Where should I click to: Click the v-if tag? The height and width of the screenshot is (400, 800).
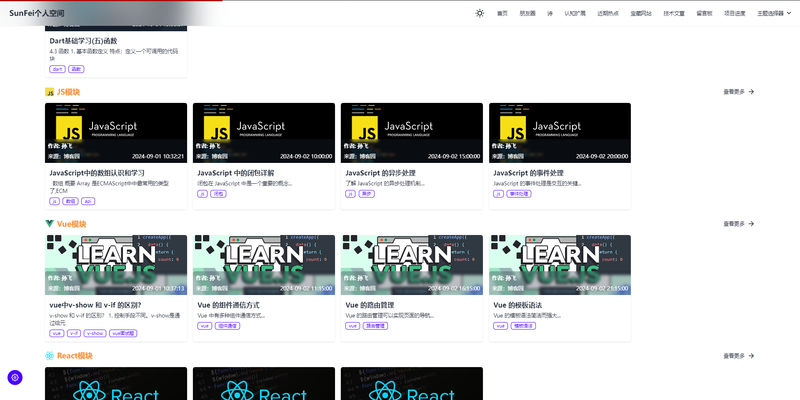pos(74,333)
